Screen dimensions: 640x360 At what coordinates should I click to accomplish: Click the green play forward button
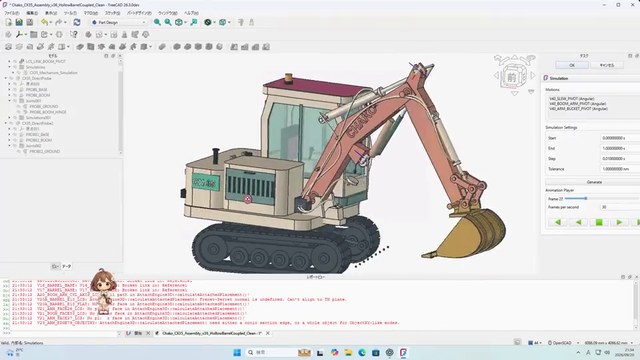coord(619,222)
